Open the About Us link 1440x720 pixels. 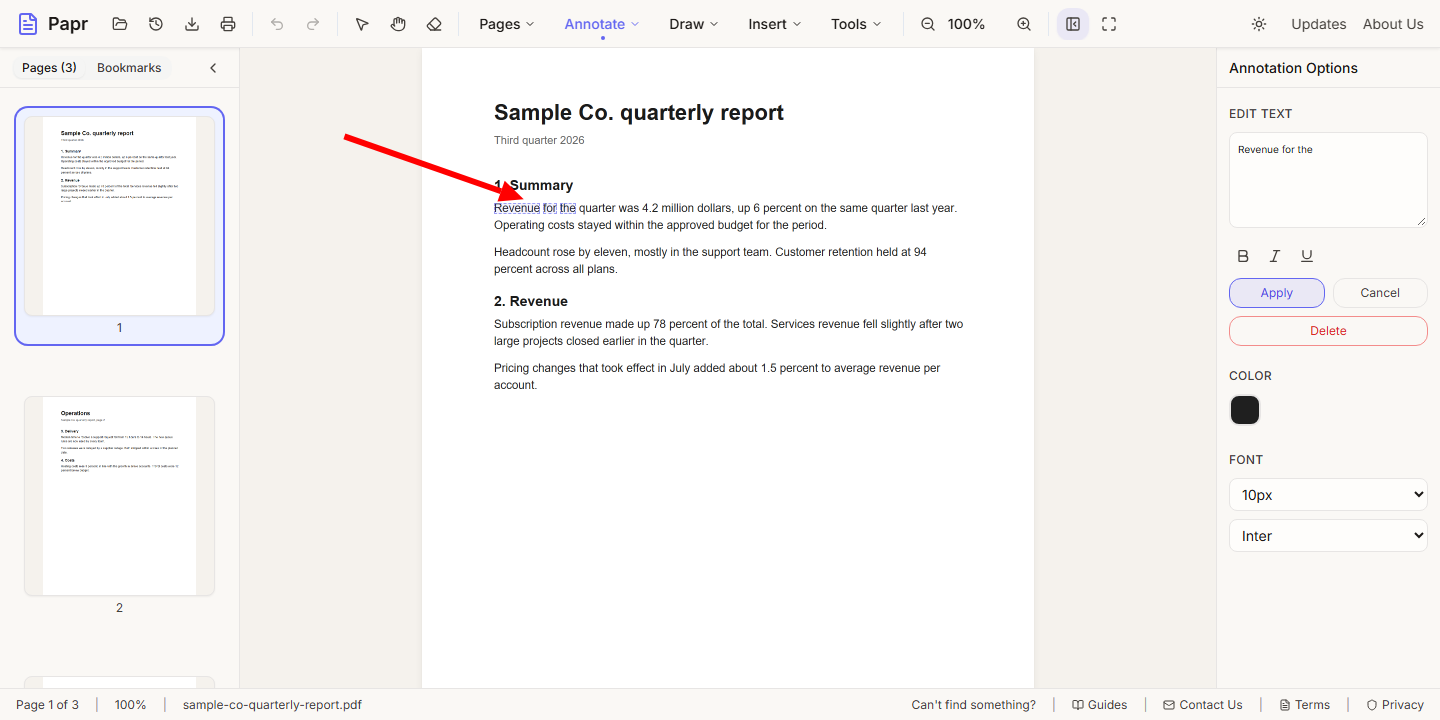click(1393, 24)
